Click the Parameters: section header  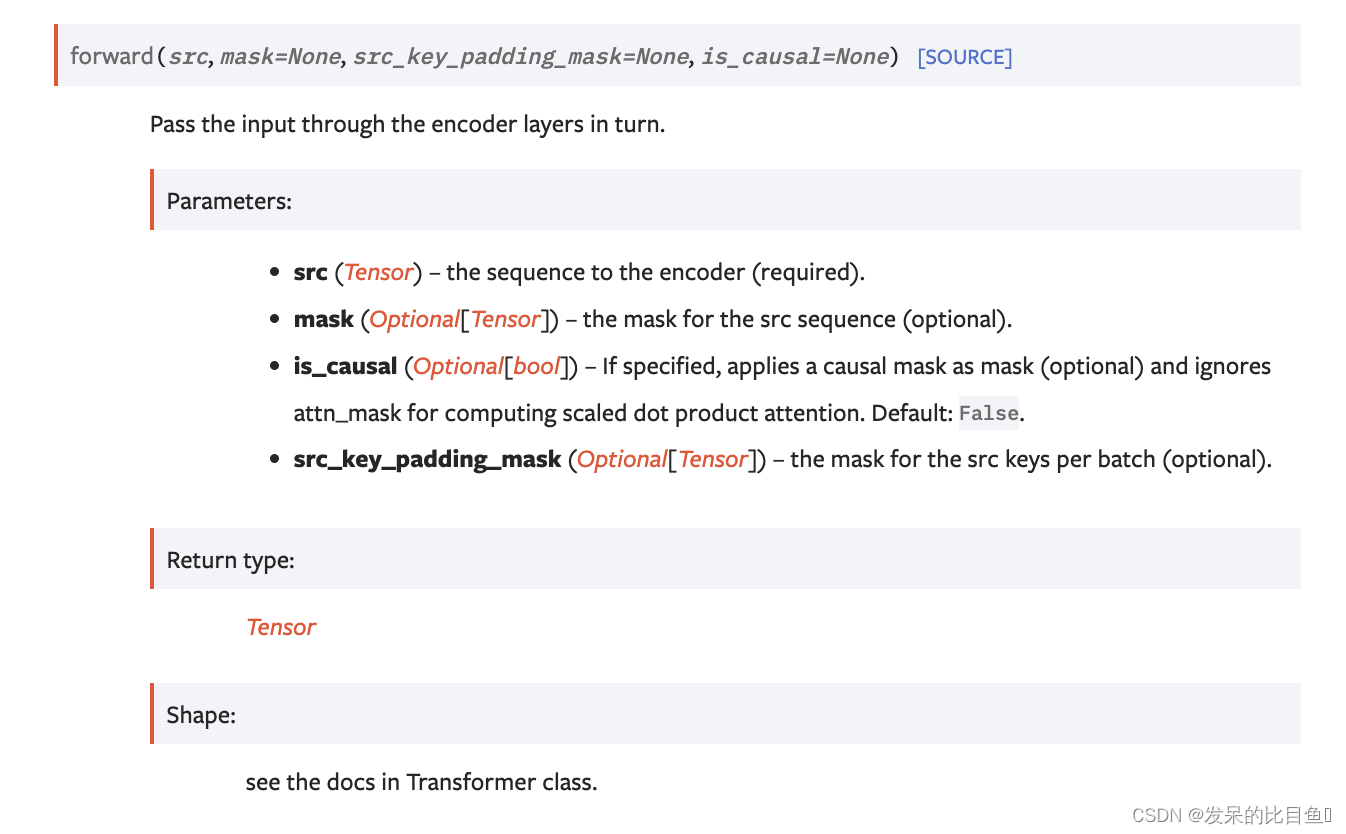pos(229,201)
